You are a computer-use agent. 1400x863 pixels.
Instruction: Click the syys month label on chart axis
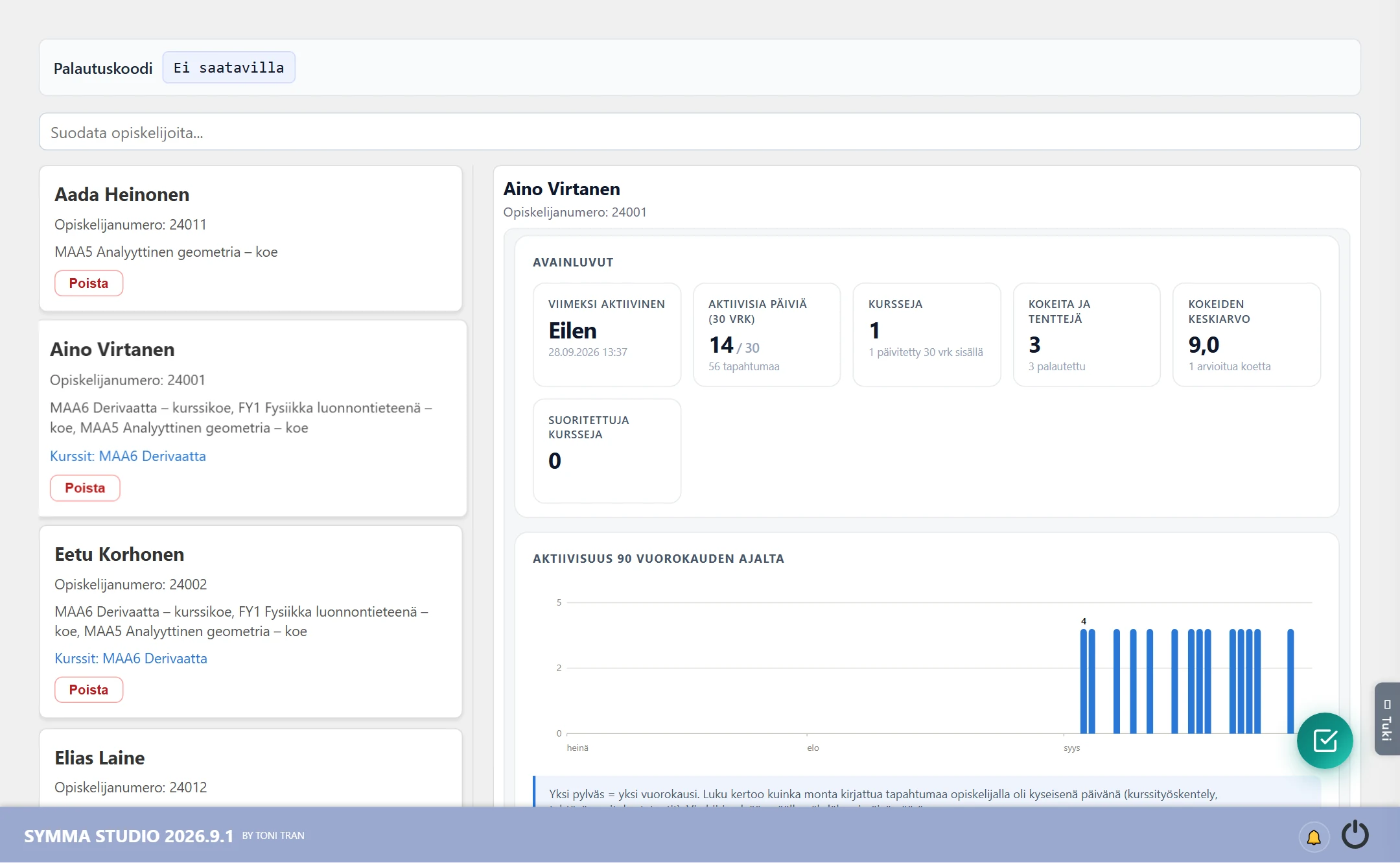point(1071,748)
